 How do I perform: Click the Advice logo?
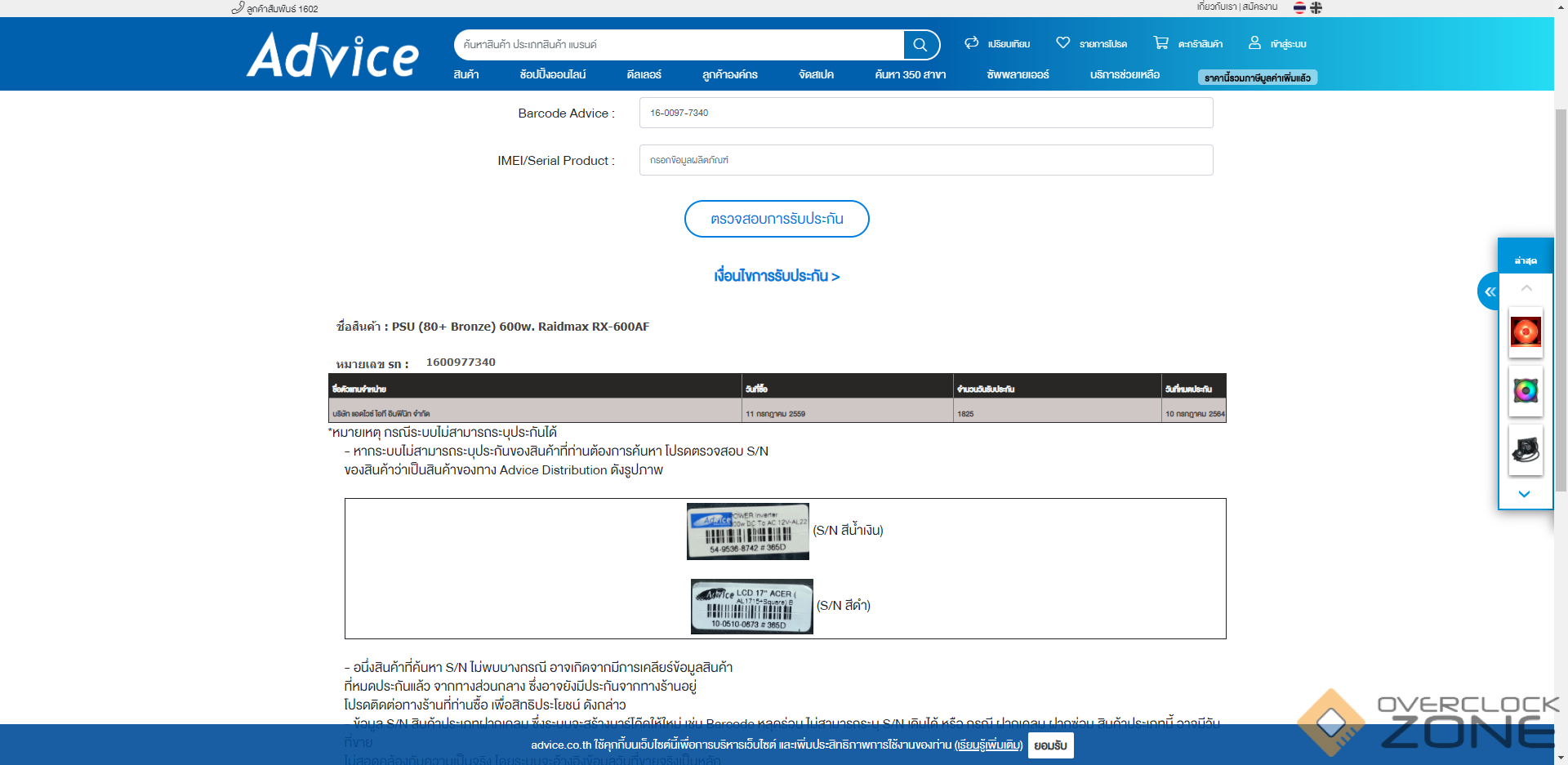332,55
